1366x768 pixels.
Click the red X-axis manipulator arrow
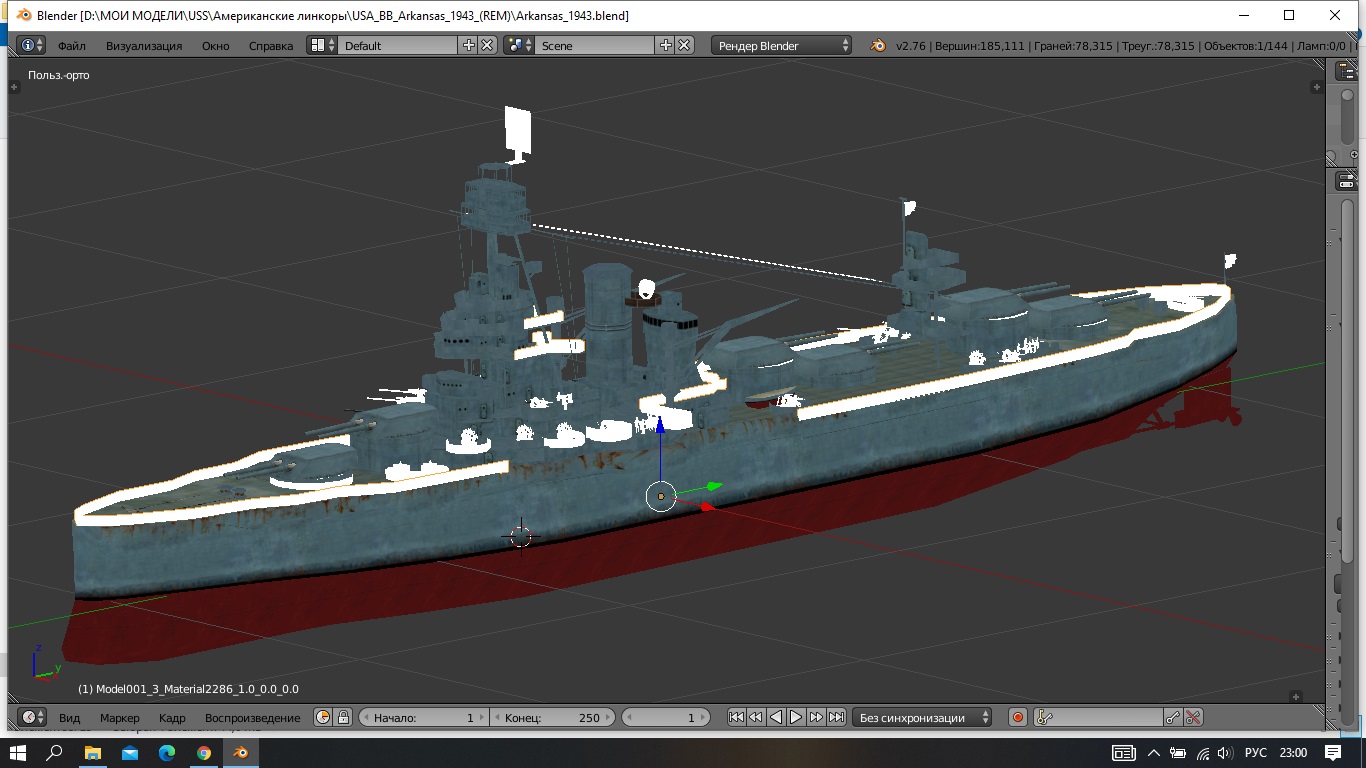706,507
